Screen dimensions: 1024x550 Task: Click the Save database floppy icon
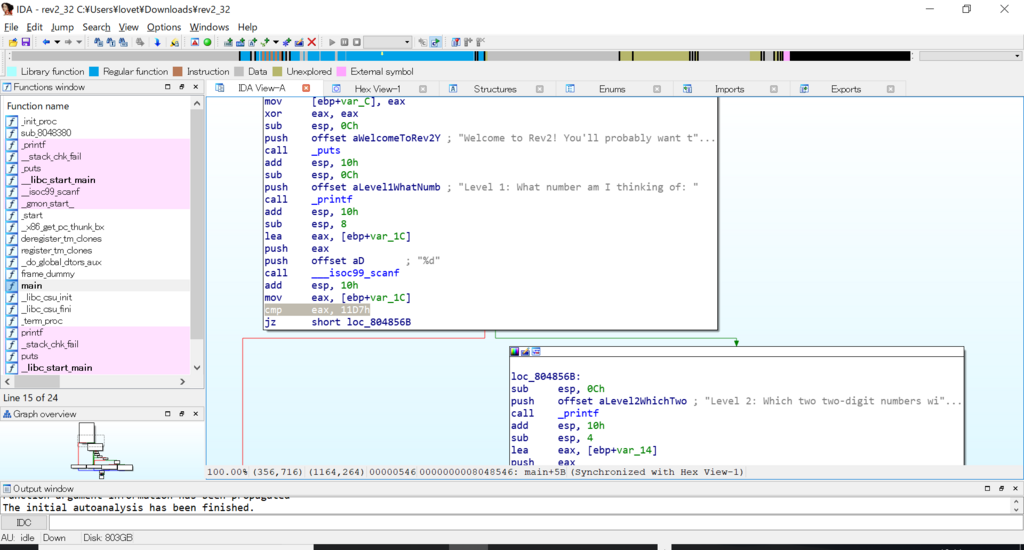(x=25, y=42)
